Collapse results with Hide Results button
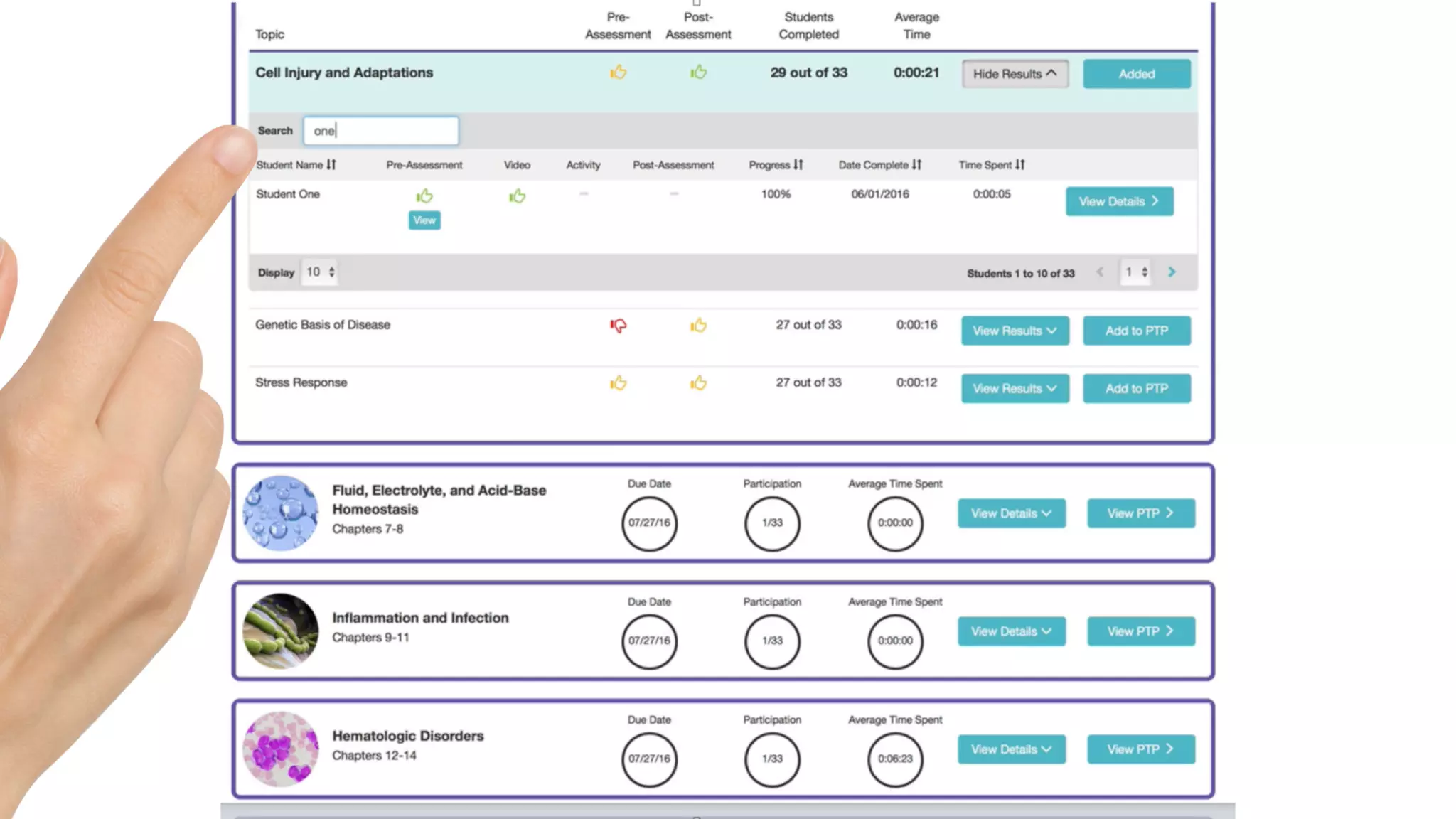This screenshot has width=1456, height=819. coord(1015,74)
